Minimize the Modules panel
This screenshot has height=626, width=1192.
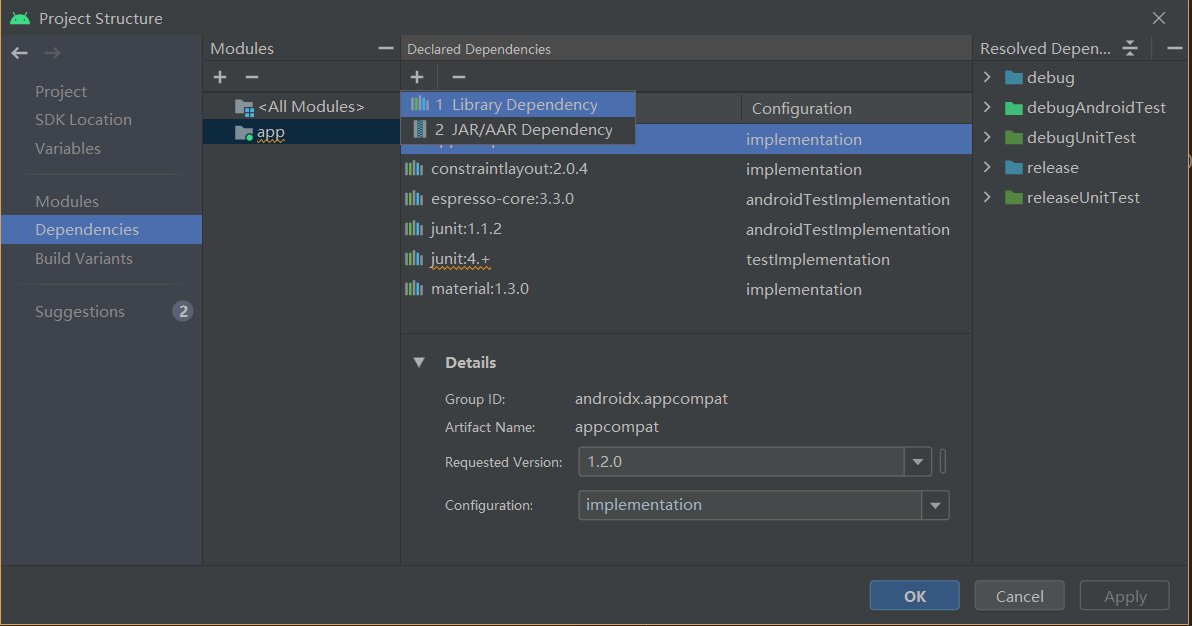pyautogui.click(x=385, y=48)
